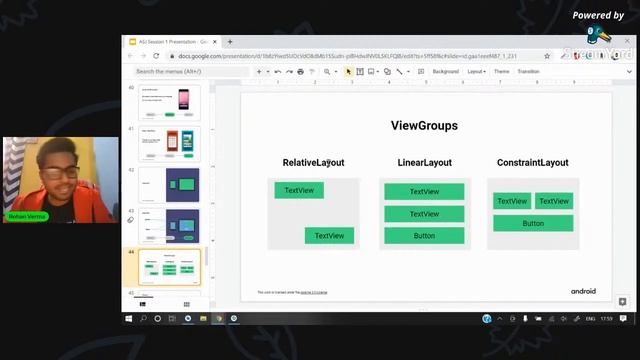Open File Explorer from the taskbar
Screen dimensions: 640x360
203,318
